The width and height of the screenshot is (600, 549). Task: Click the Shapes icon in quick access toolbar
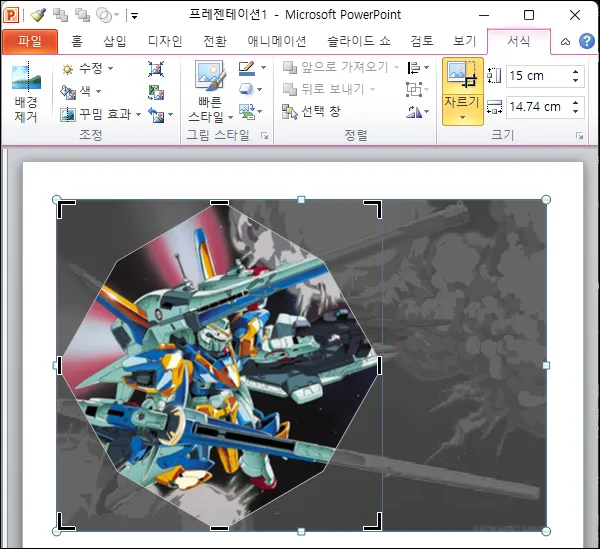104,15
